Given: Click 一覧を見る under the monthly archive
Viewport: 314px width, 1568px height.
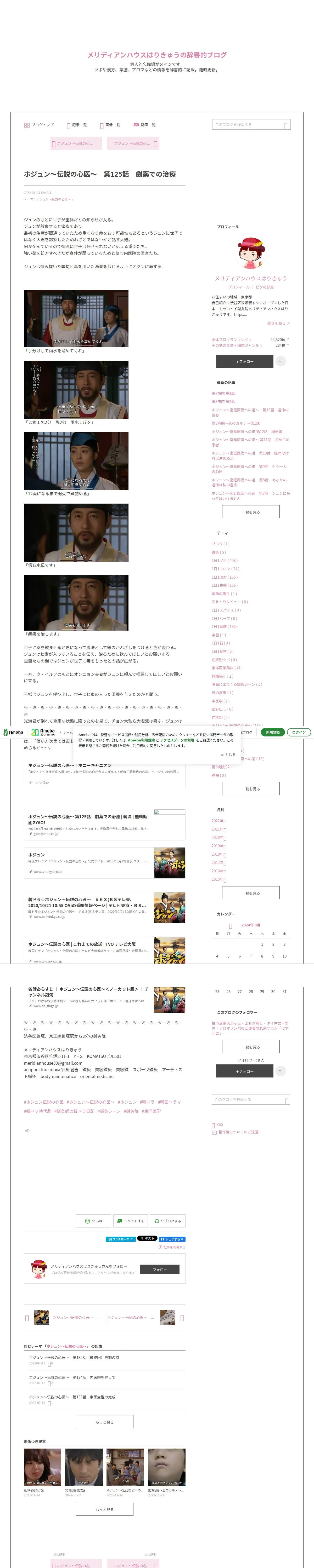Looking at the screenshot, I should pyautogui.click(x=251, y=893).
